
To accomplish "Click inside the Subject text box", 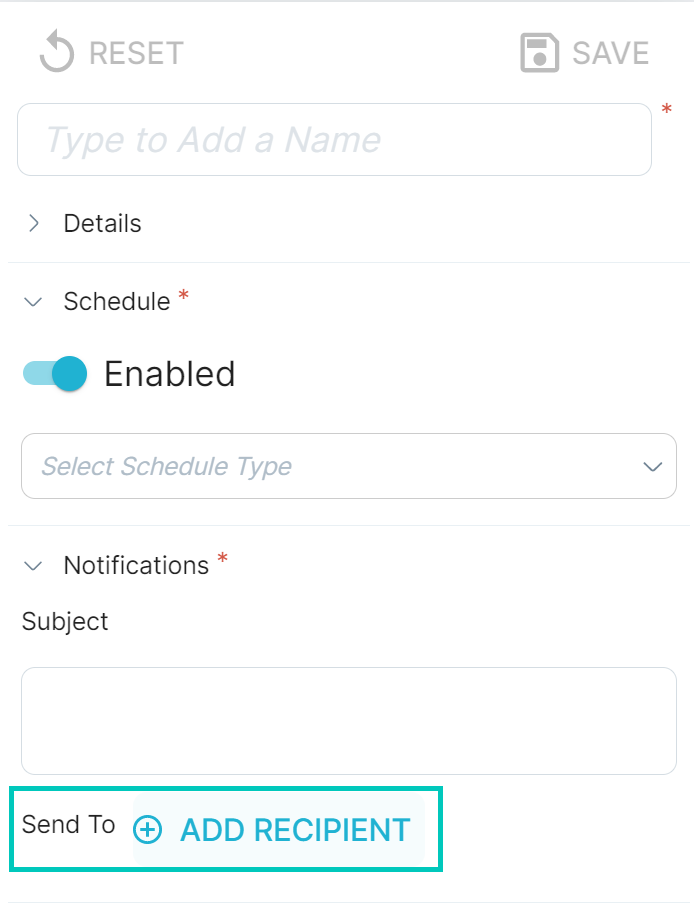I will pos(349,721).
